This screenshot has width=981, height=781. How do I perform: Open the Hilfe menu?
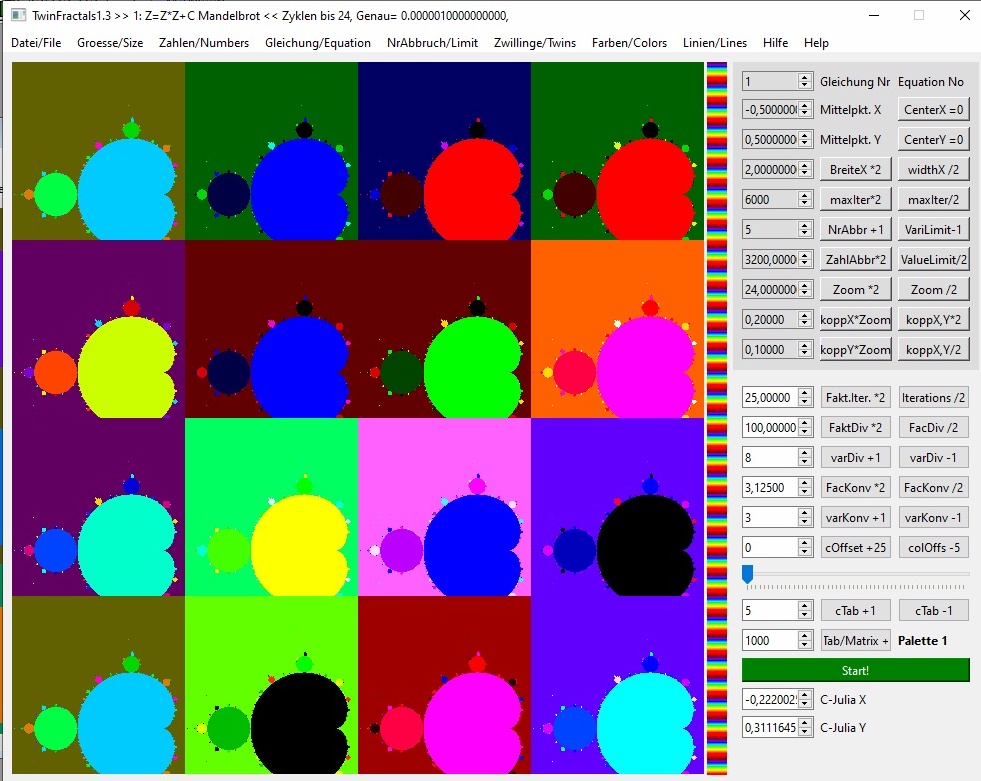click(x=775, y=43)
